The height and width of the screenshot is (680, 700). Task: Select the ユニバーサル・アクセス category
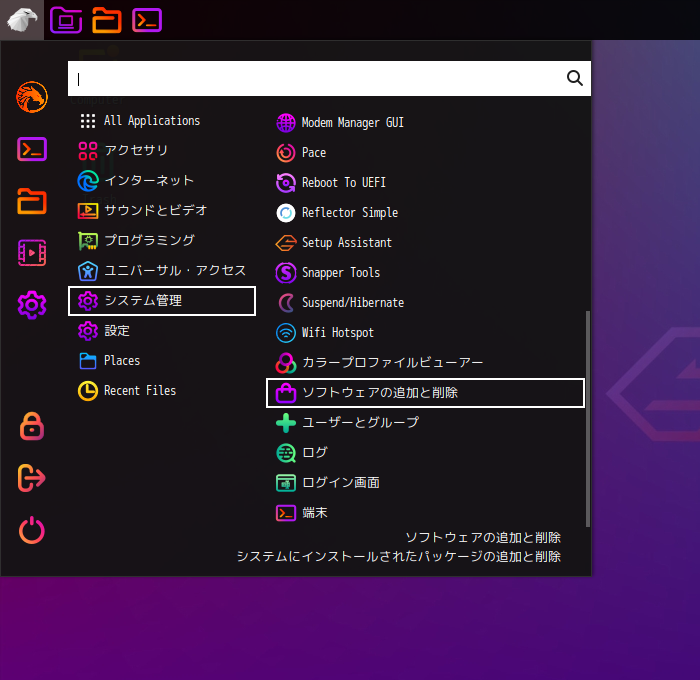(x=162, y=271)
